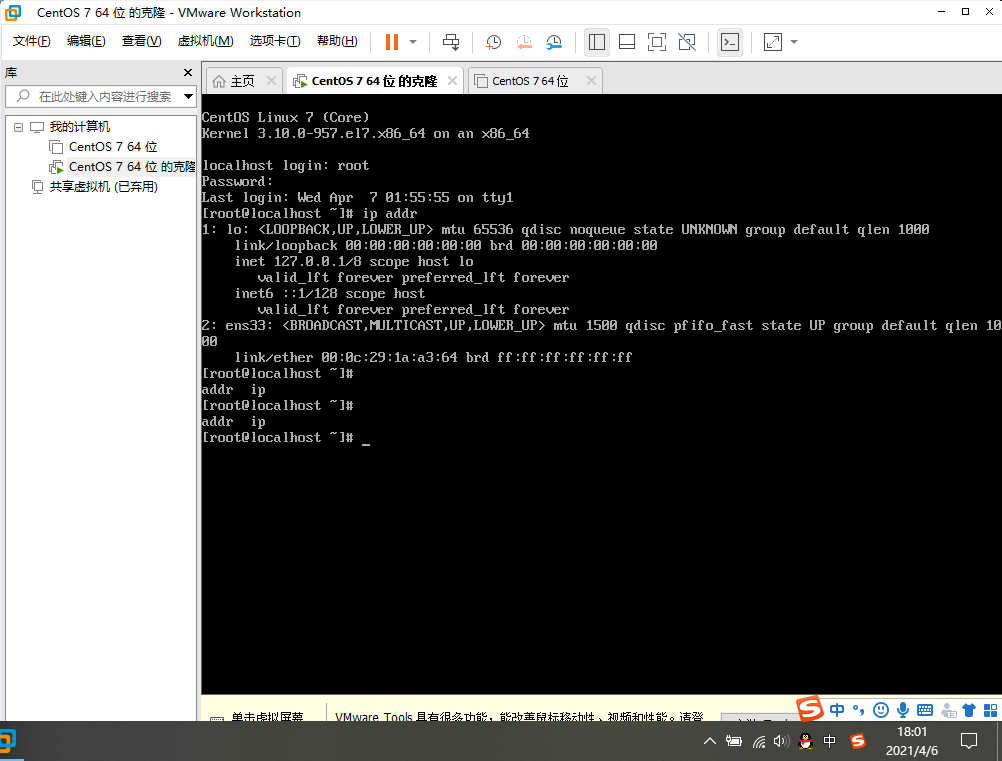Open the Wi-Fi network tray icon
The height and width of the screenshot is (761, 1002).
coord(759,741)
